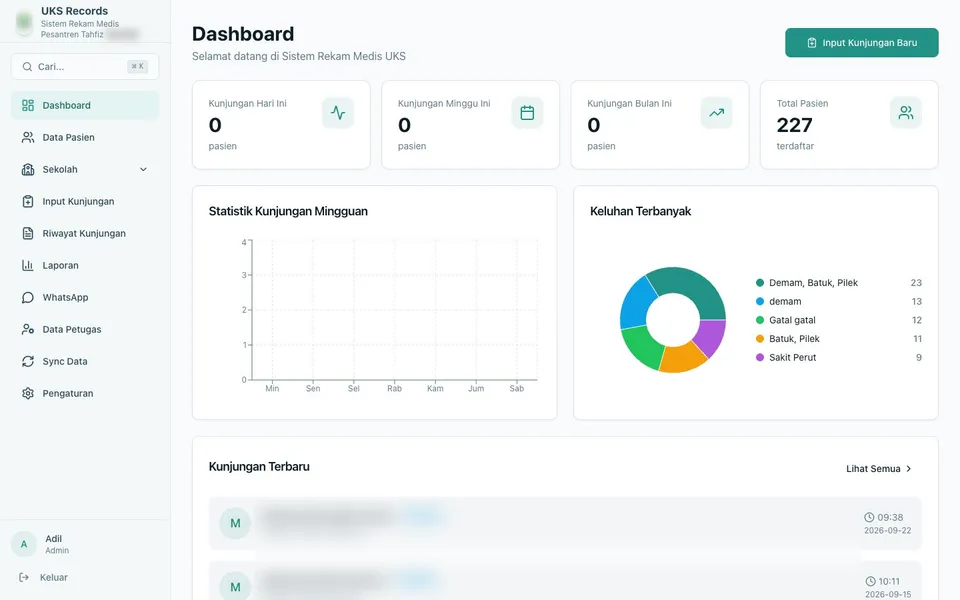Open the Lihat Semua link
Viewport: 960px width, 600px height.
[879, 469]
